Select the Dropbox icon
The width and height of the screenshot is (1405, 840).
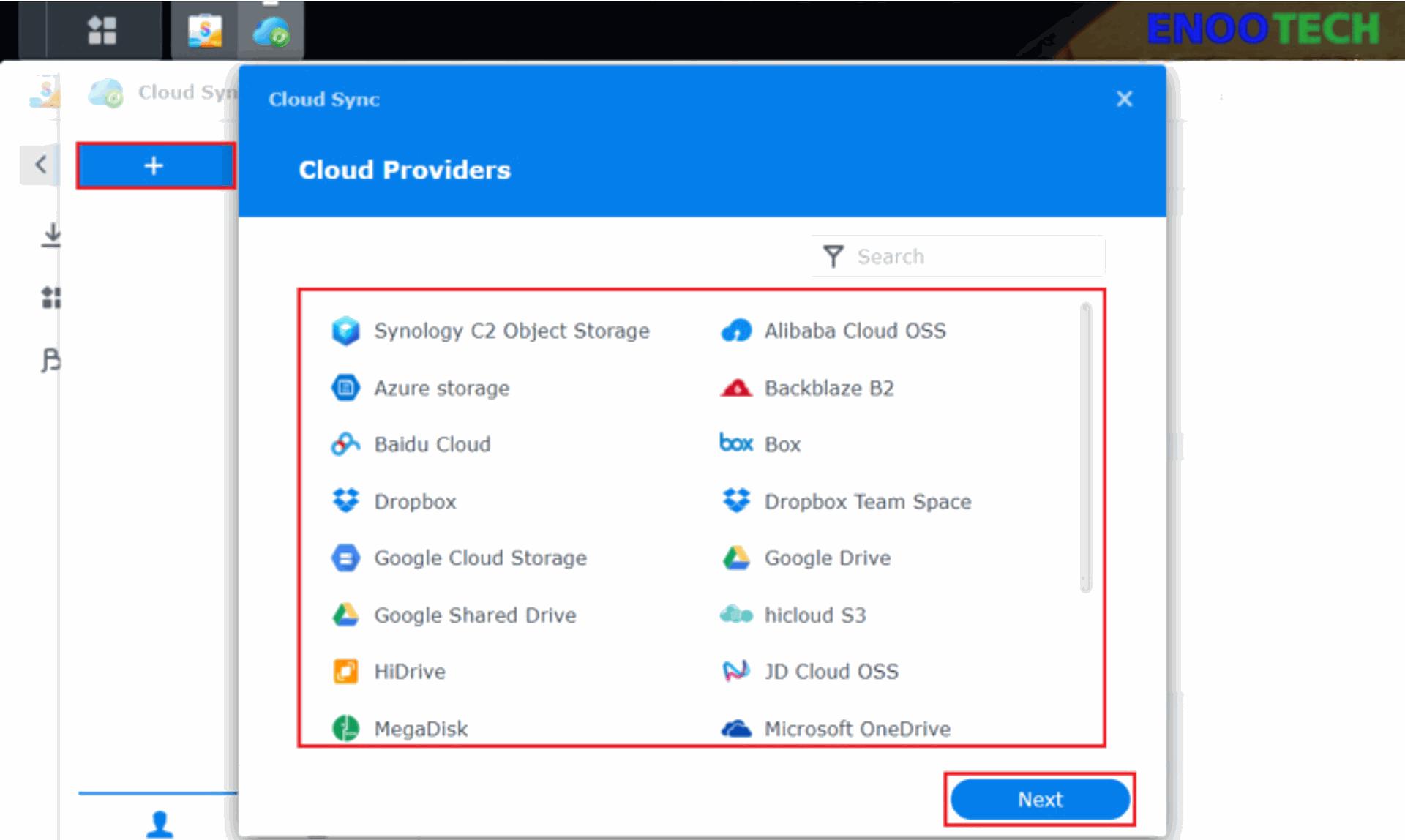tap(345, 501)
